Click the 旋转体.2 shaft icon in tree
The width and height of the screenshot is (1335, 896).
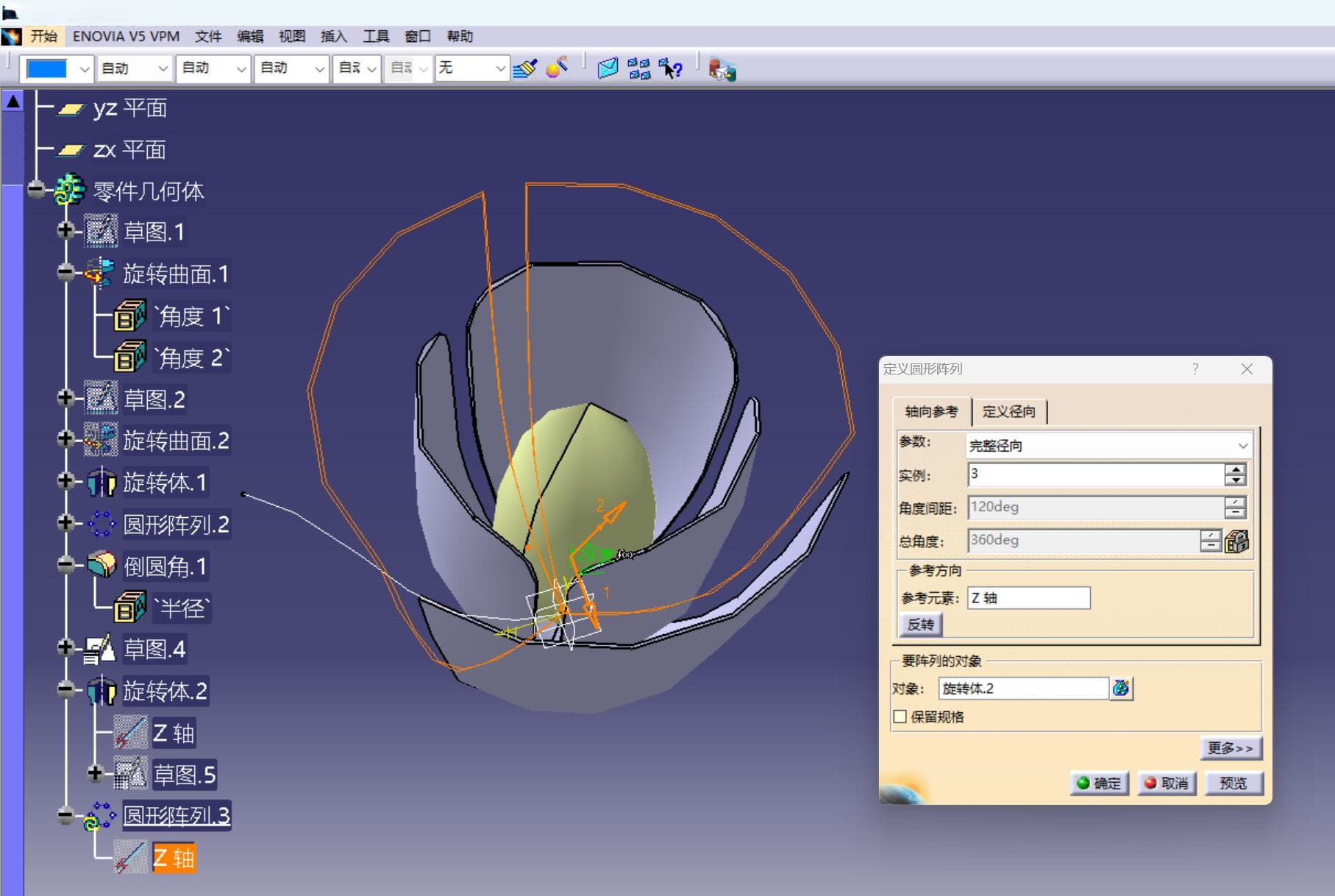pos(102,691)
